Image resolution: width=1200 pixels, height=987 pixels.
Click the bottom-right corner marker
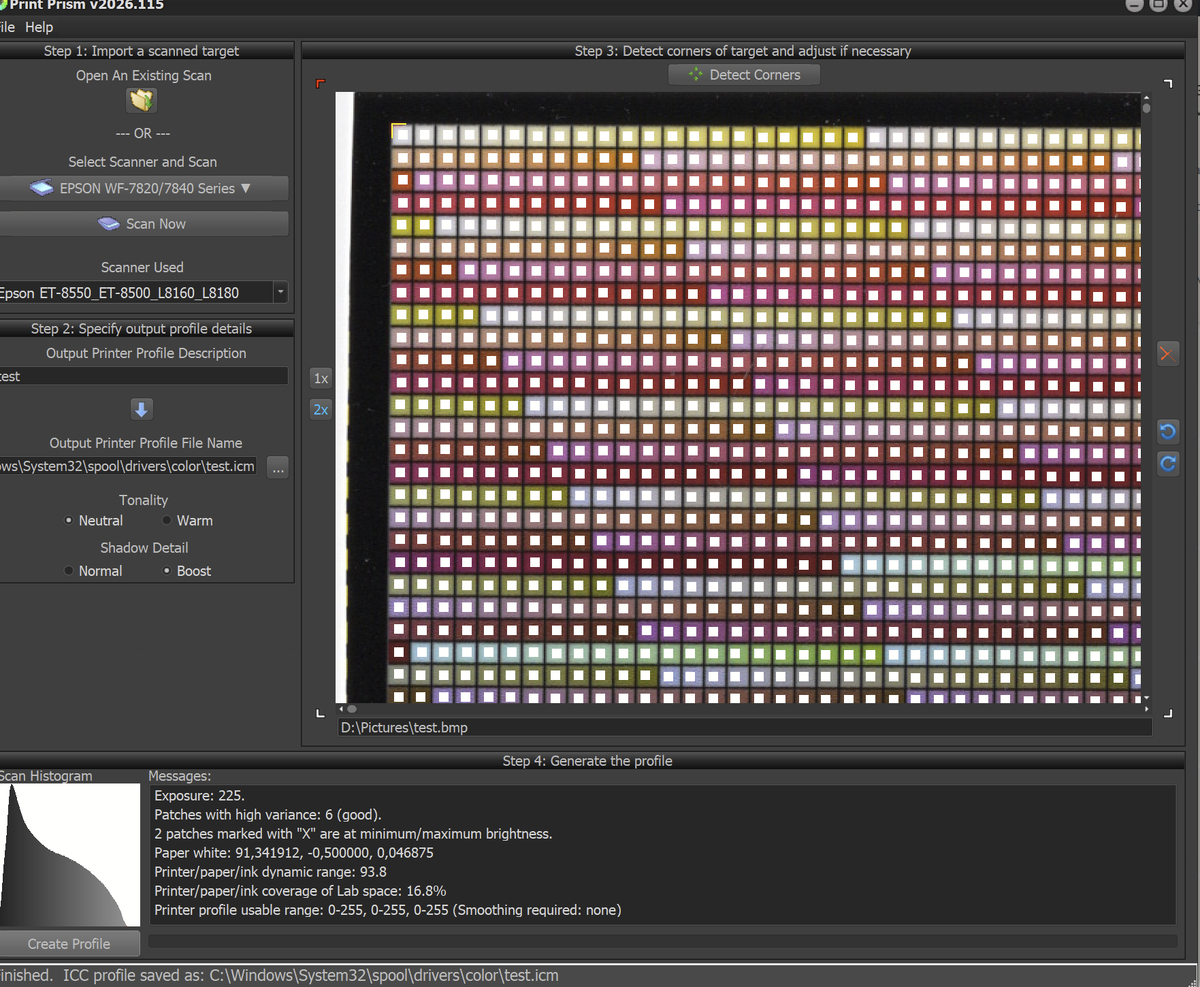(x=1167, y=712)
